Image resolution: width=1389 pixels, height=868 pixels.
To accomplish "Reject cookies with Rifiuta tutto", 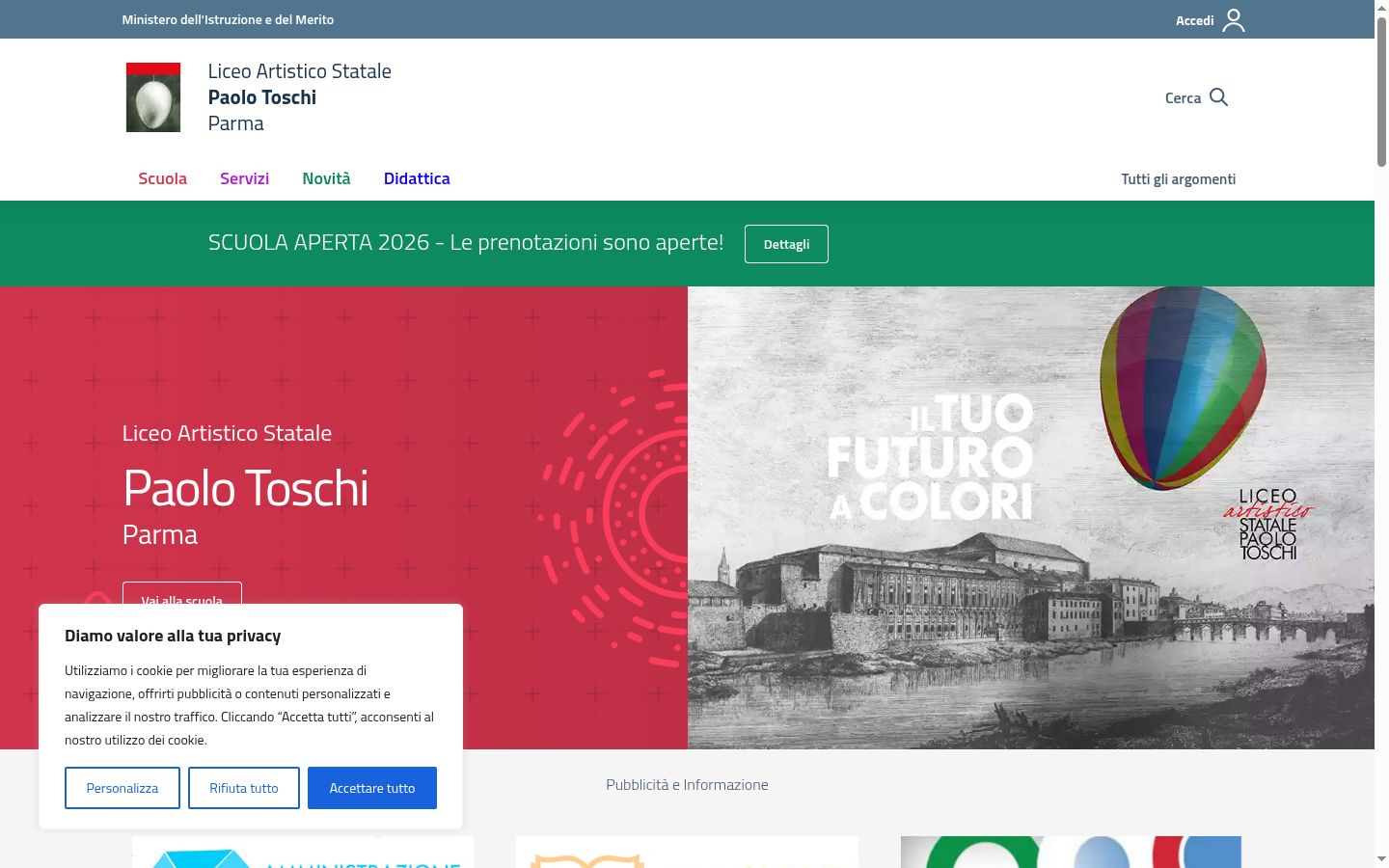I will coord(244,788).
